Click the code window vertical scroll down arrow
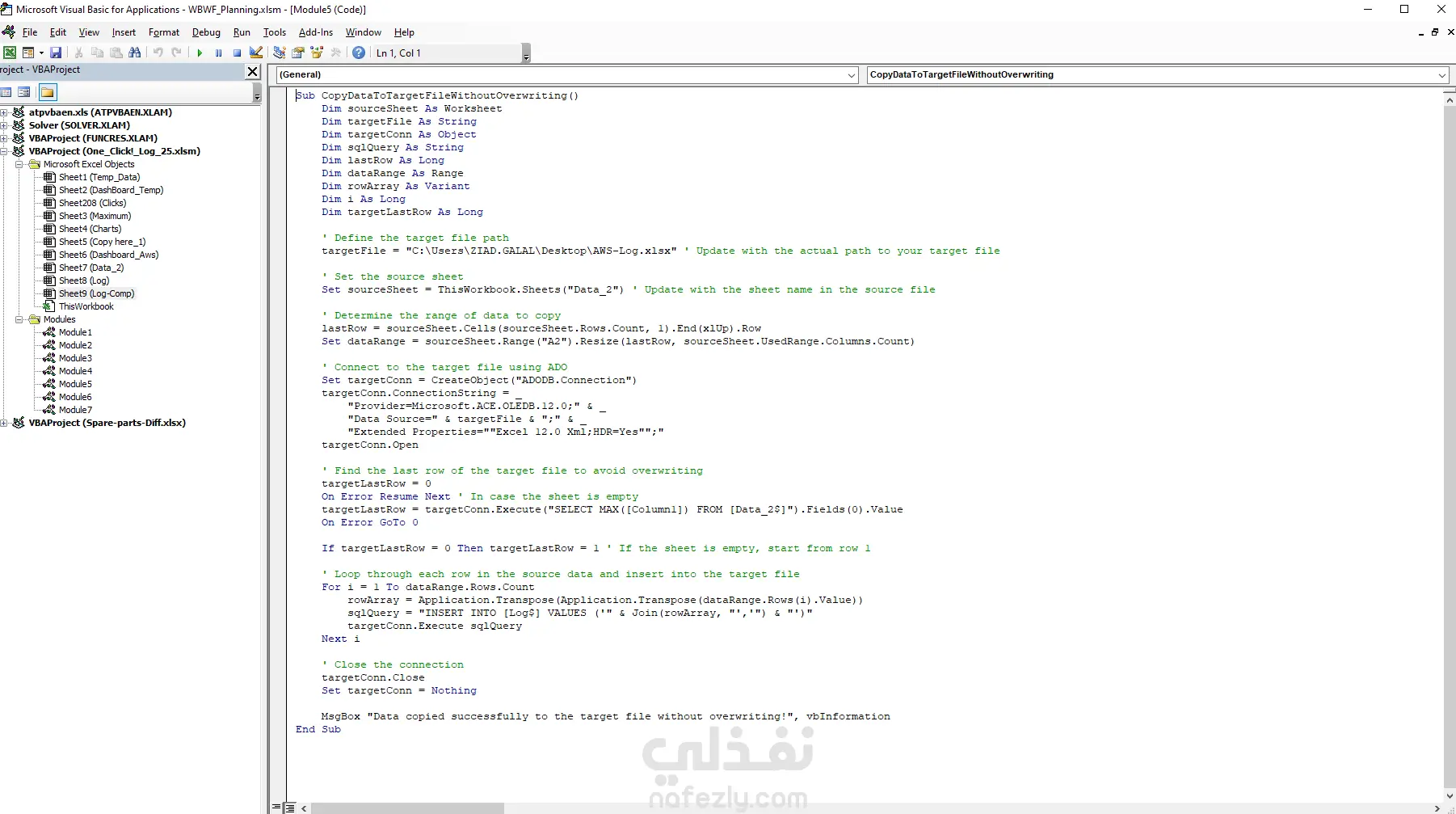The height and width of the screenshot is (814, 1456). [x=1450, y=795]
